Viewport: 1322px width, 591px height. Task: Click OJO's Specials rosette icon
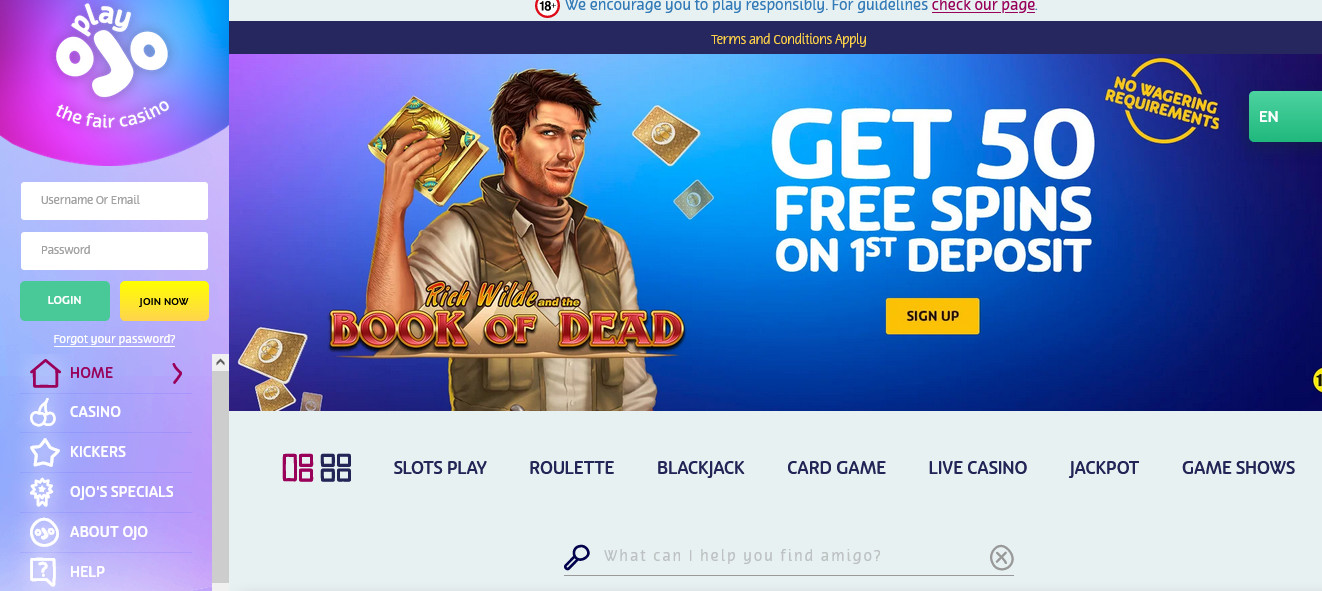click(x=43, y=492)
